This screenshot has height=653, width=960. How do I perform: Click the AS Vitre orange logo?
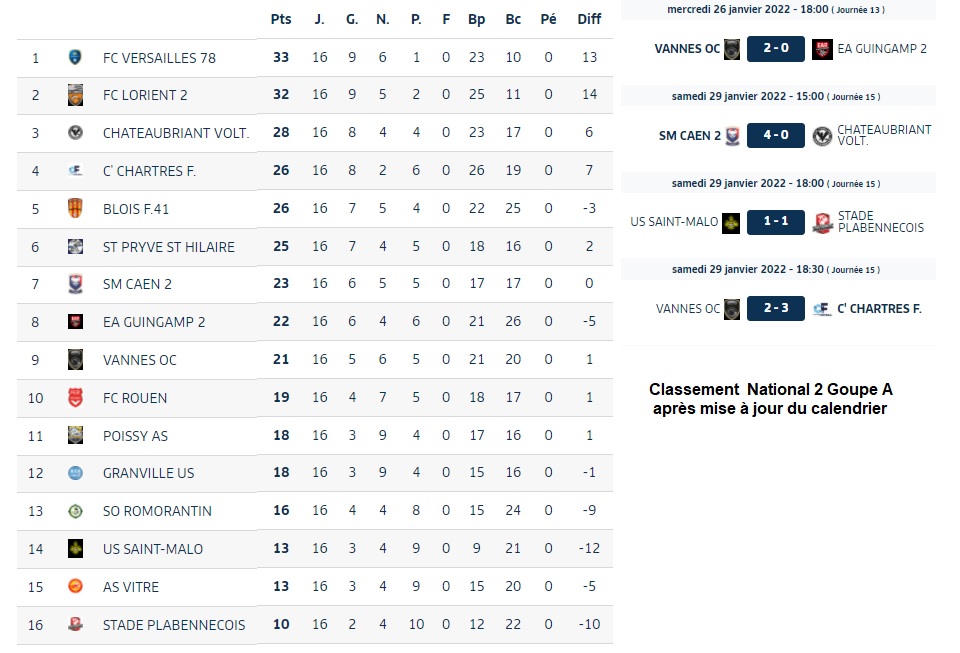tap(75, 586)
